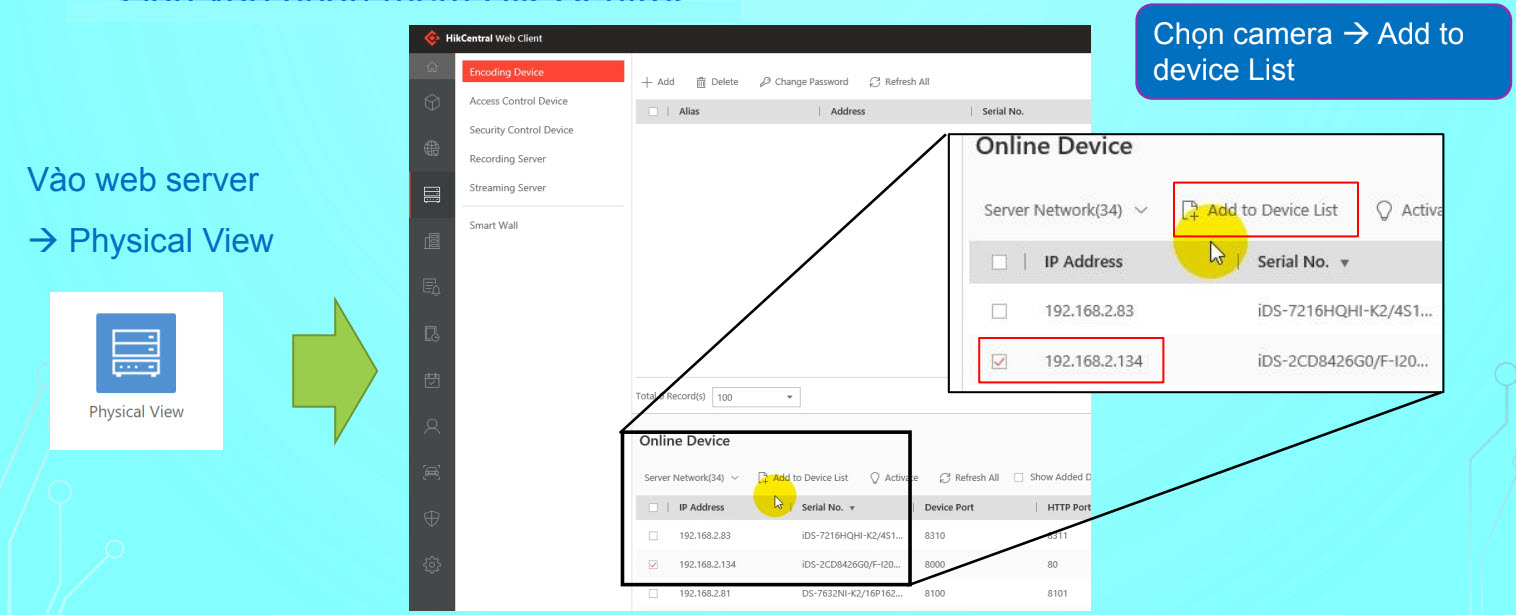The width and height of the screenshot is (1516, 615).
Task: Switch to the Recording Server menu item
Action: click(x=507, y=159)
